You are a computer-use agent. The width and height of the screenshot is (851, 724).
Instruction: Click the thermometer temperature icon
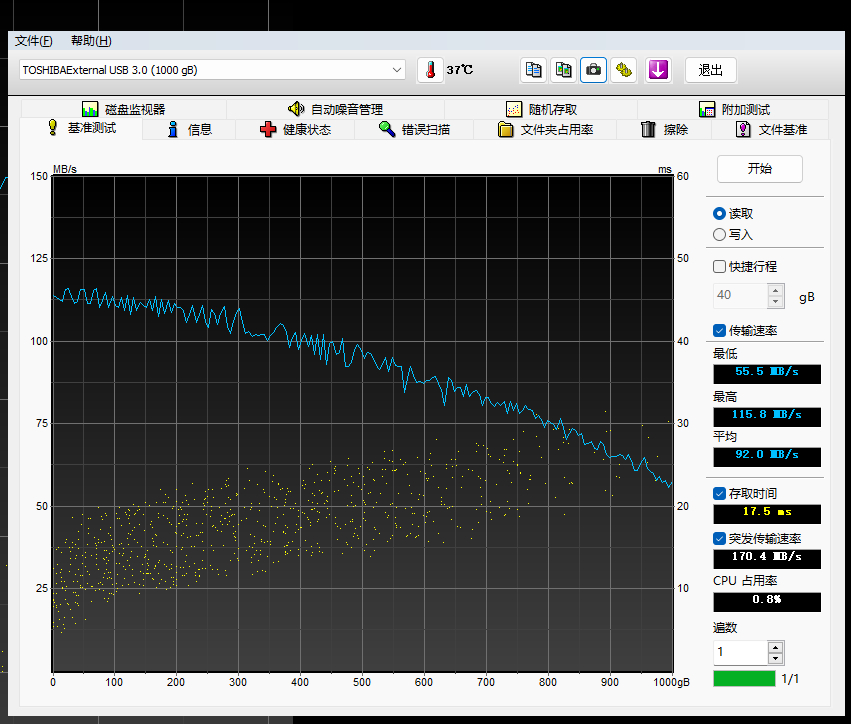430,70
